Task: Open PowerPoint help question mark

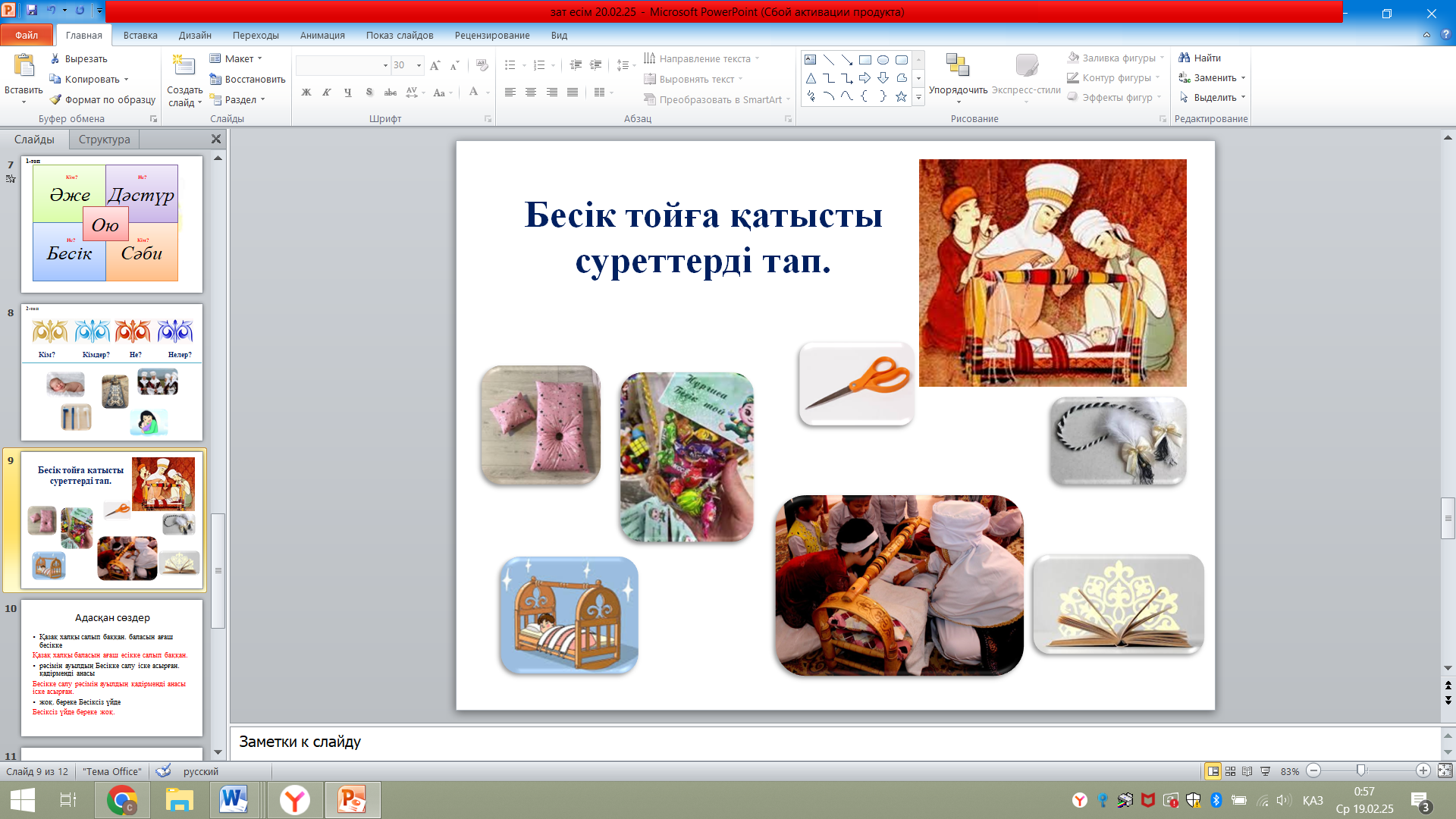Action: click(1445, 35)
